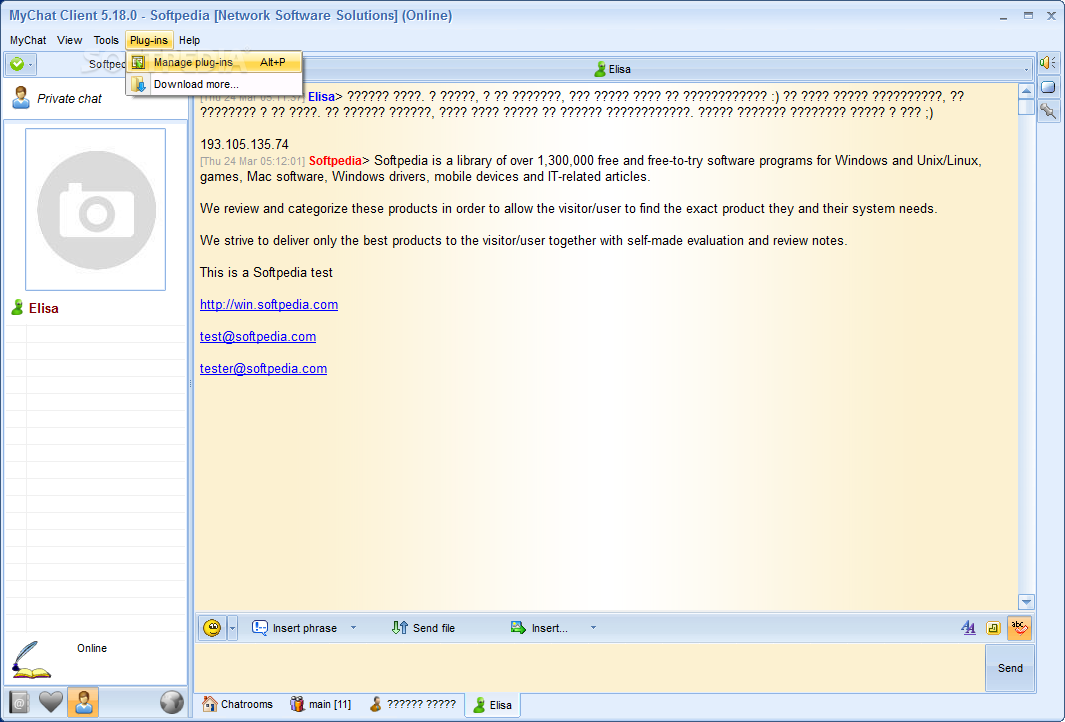
Task: Click into the message input field
Action: point(590,668)
